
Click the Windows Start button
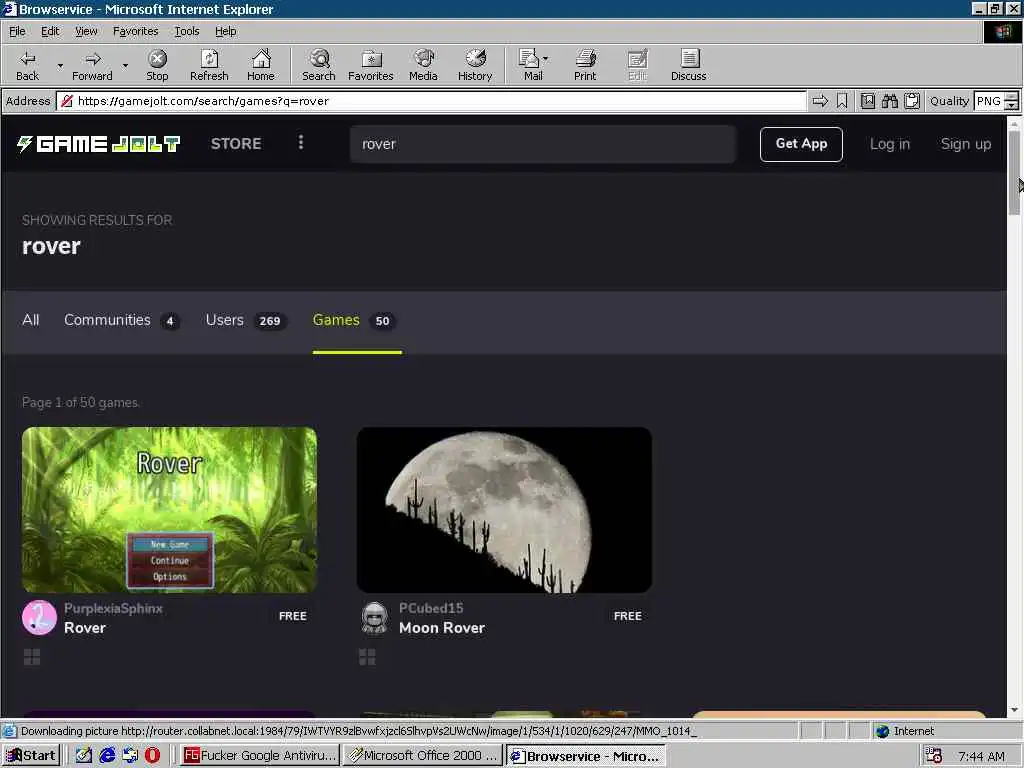[31, 756]
